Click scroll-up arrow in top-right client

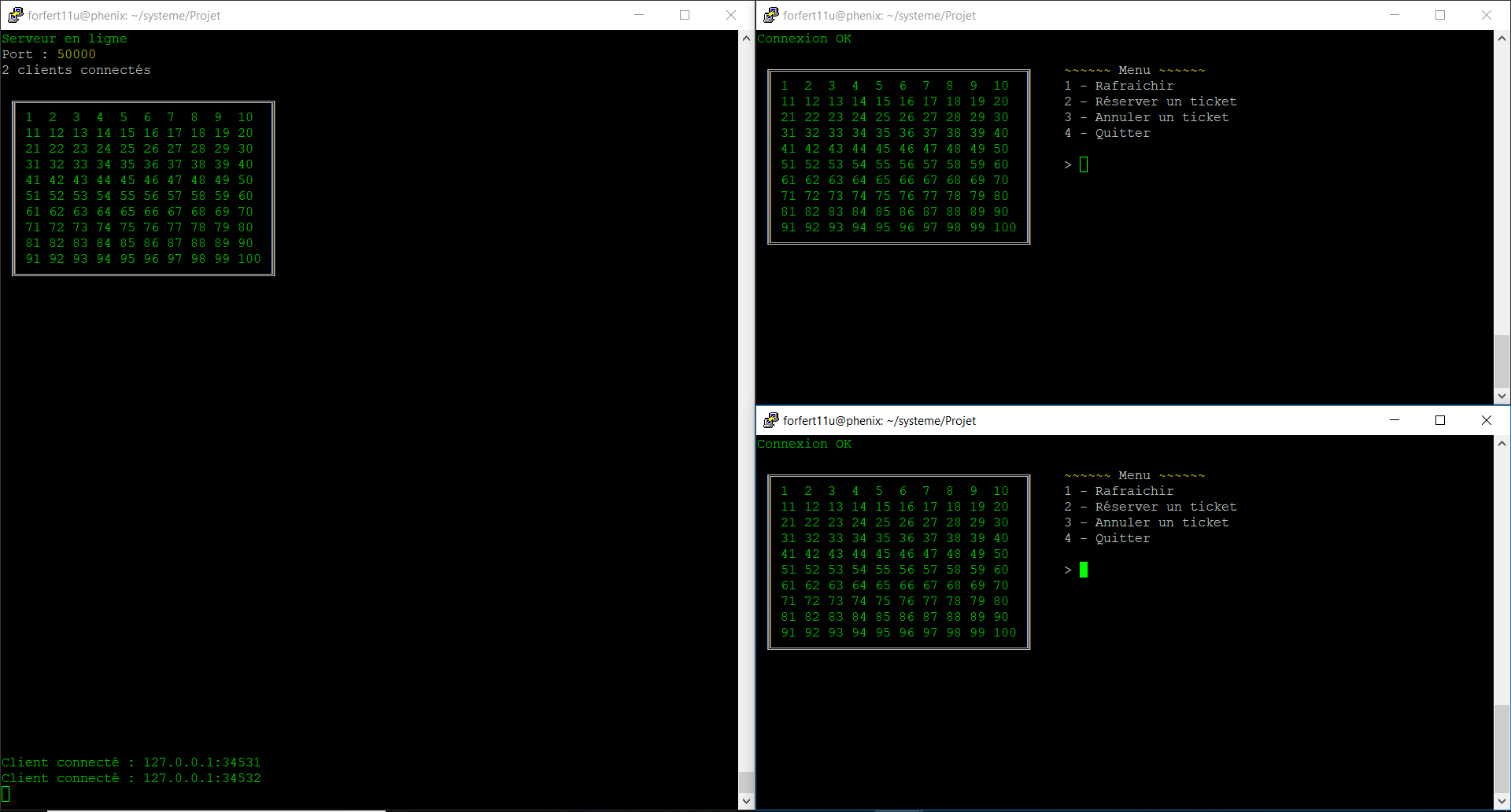[1502, 38]
